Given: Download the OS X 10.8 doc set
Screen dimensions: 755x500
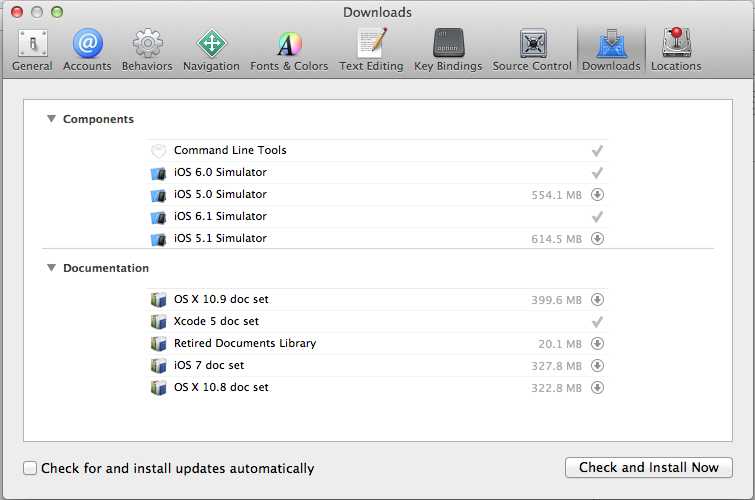Looking at the screenshot, I should click(x=598, y=388).
